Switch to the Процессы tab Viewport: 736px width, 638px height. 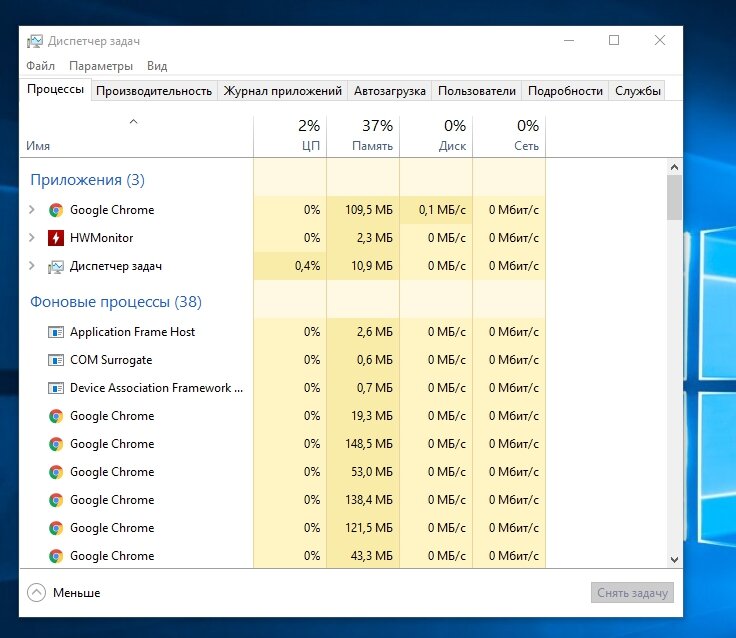click(x=55, y=89)
